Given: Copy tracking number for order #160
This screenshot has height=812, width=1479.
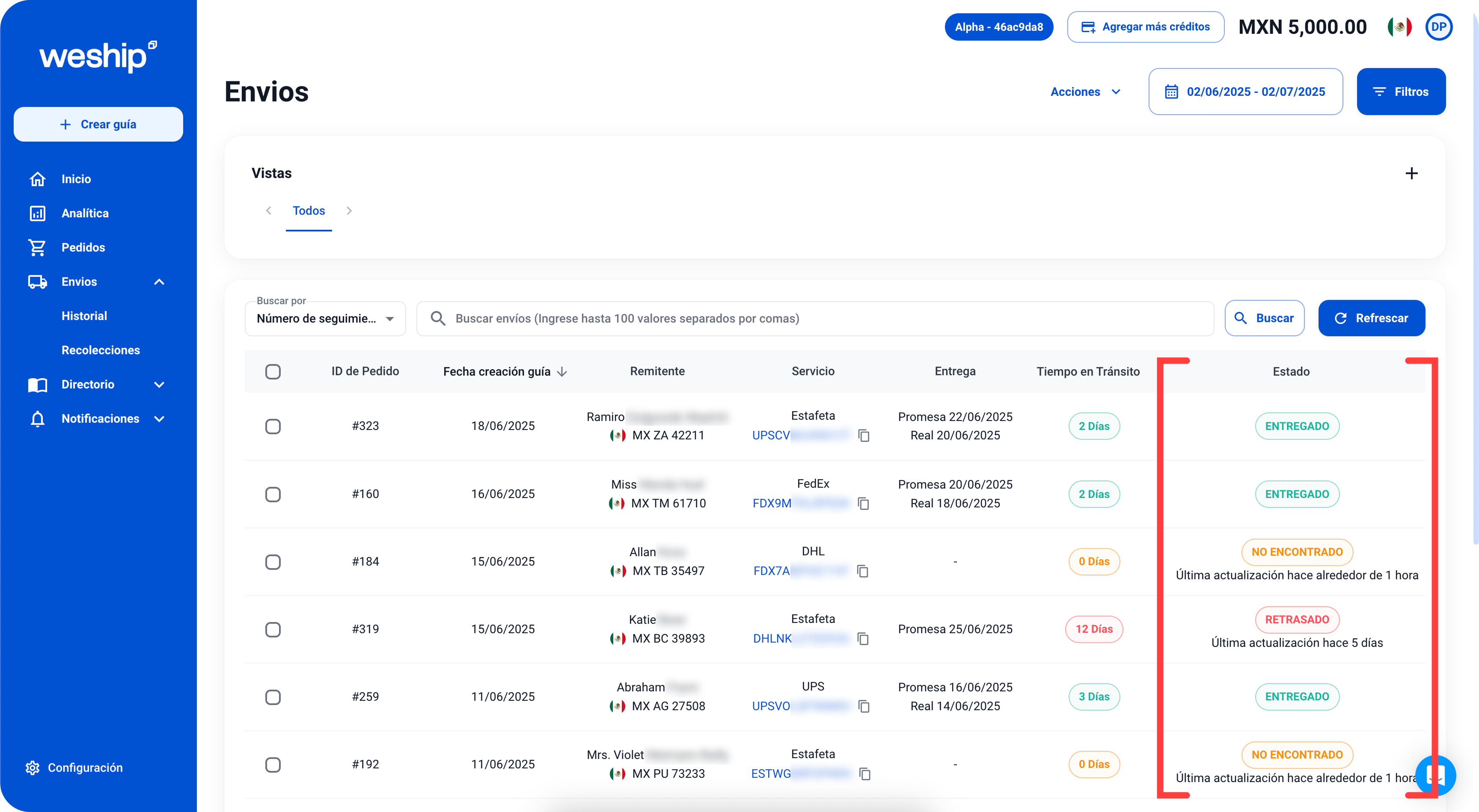Looking at the screenshot, I should [x=863, y=503].
